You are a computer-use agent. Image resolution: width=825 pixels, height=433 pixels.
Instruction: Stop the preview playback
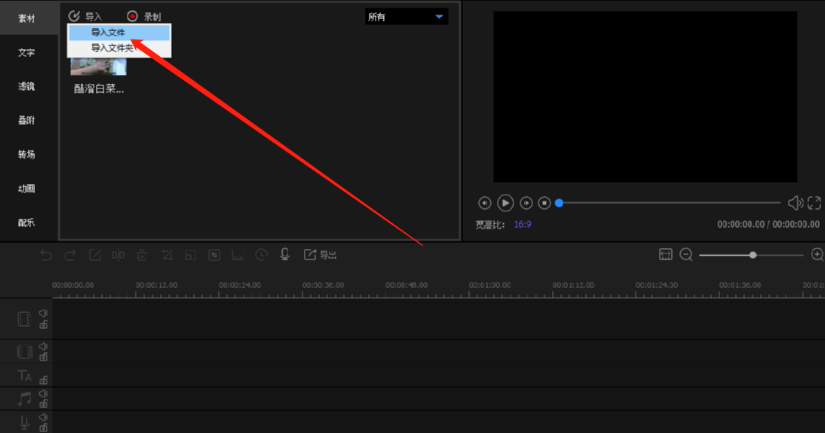click(x=545, y=203)
